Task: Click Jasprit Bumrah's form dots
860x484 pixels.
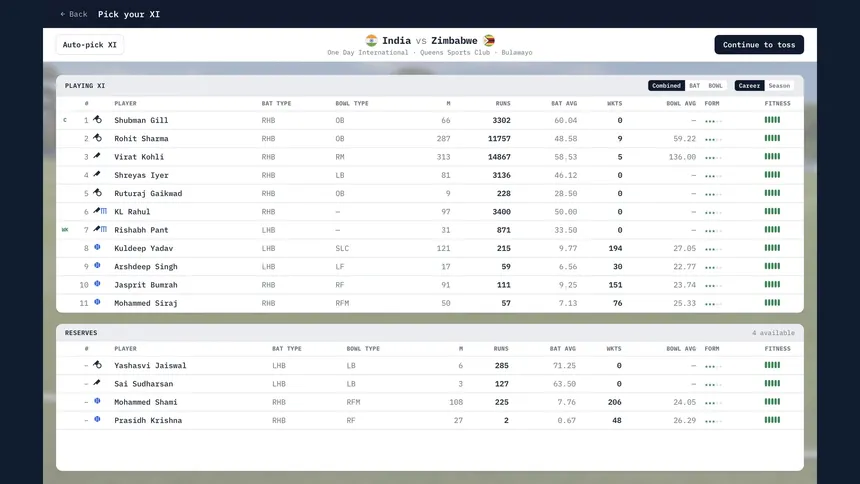Action: [713, 286]
